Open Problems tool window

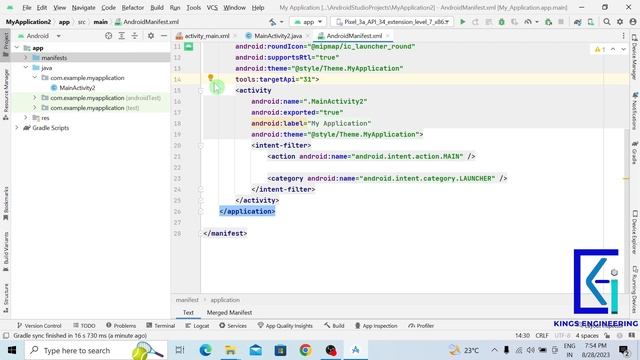121,325
